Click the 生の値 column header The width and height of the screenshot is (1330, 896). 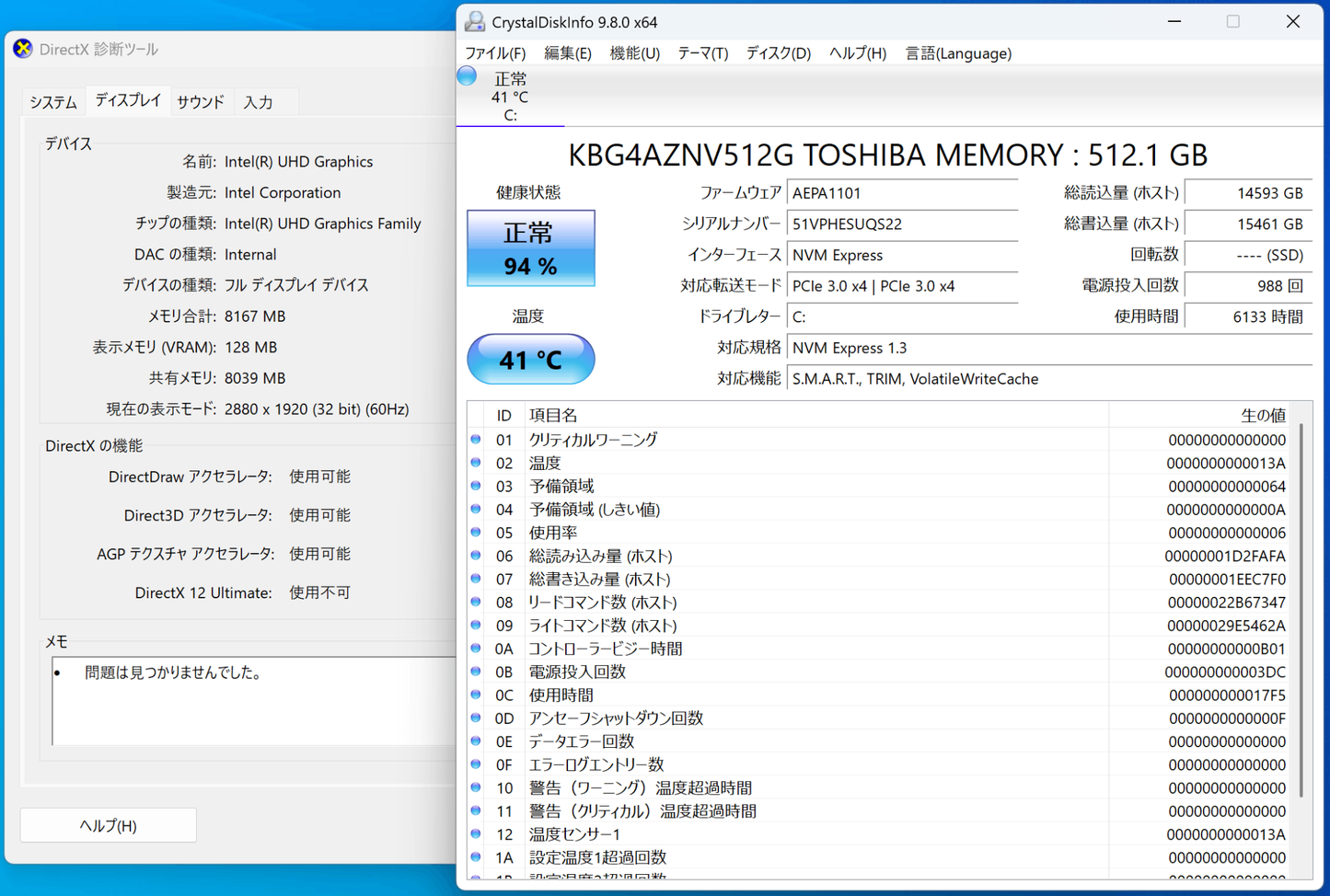(1200, 415)
